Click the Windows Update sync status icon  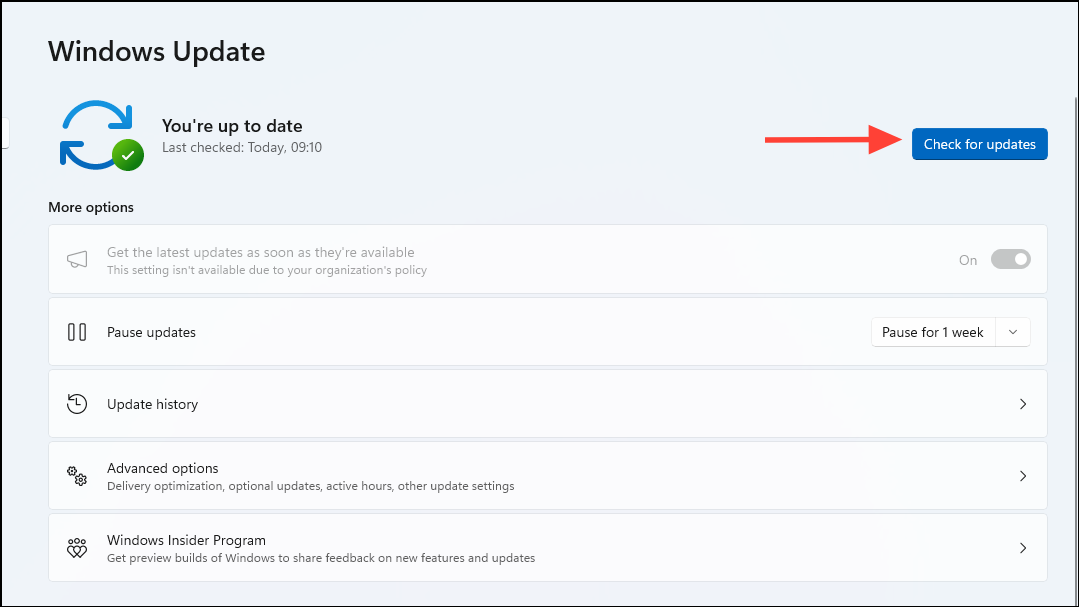point(102,136)
